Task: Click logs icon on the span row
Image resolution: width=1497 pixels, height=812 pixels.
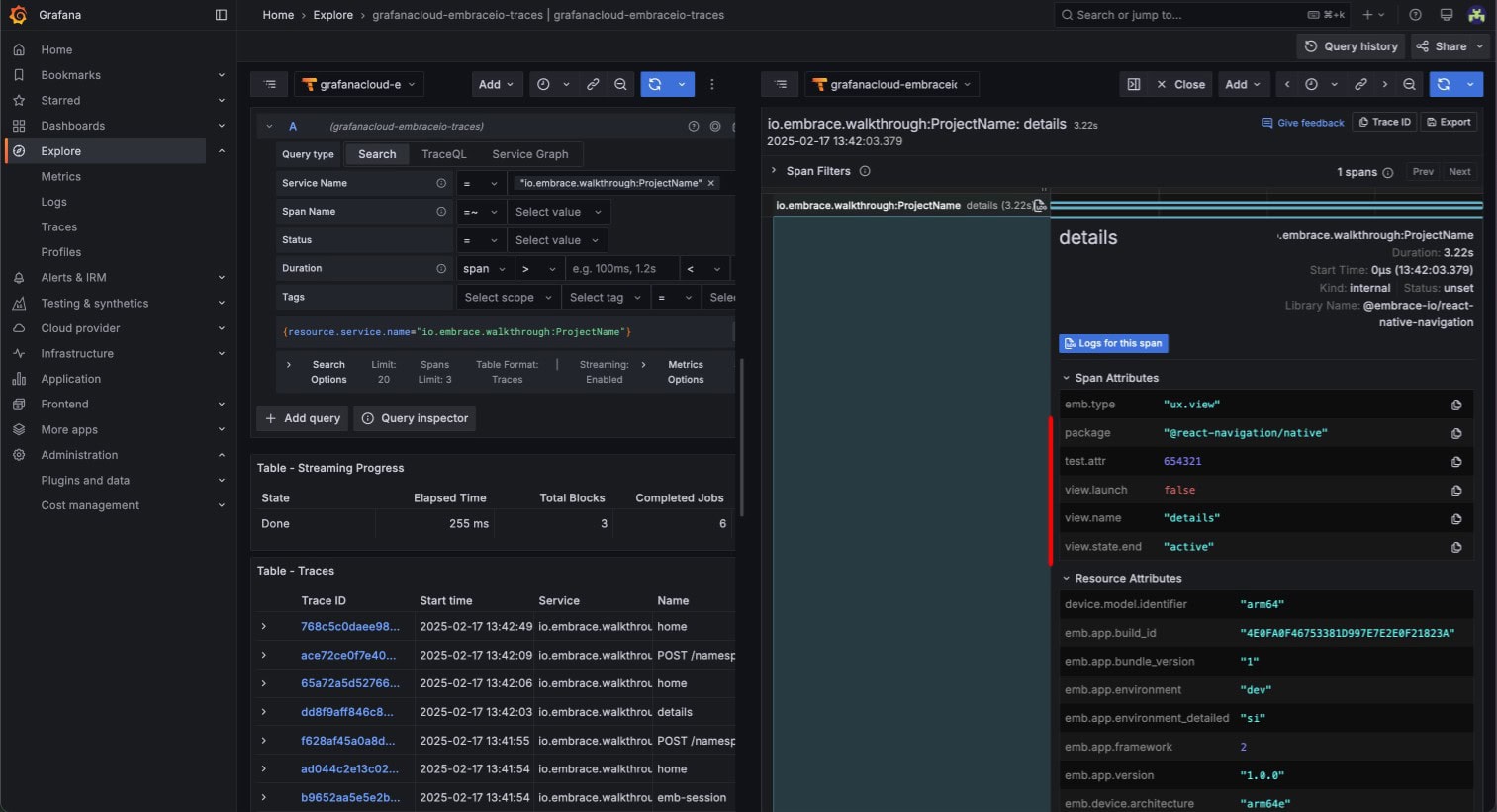Action: [1039, 206]
